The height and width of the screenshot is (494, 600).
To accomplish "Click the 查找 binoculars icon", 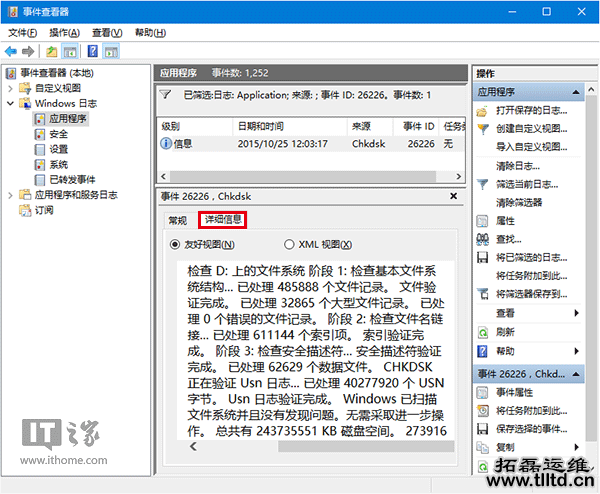I will pos(483,239).
